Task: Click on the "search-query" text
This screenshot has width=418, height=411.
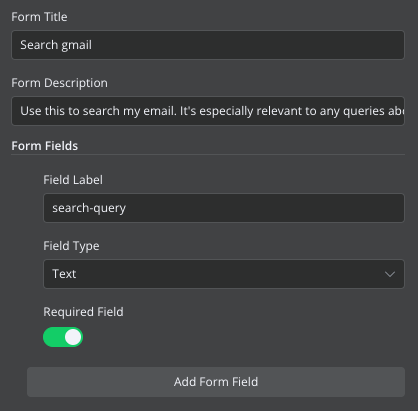Action: (89, 208)
